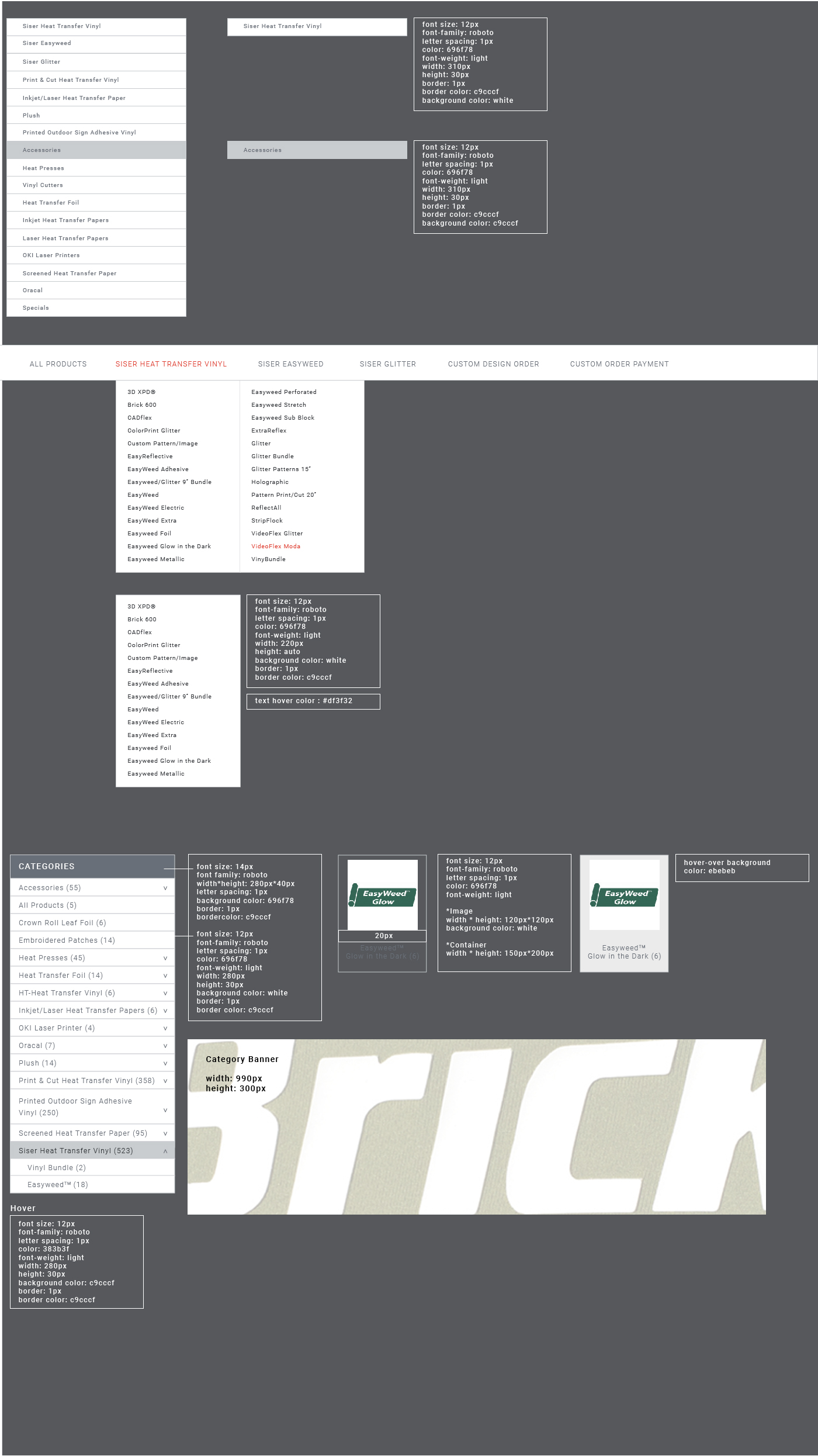Open the Crown Roll Leaf Foil (6) category
The height and width of the screenshot is (1456, 818).
63,923
